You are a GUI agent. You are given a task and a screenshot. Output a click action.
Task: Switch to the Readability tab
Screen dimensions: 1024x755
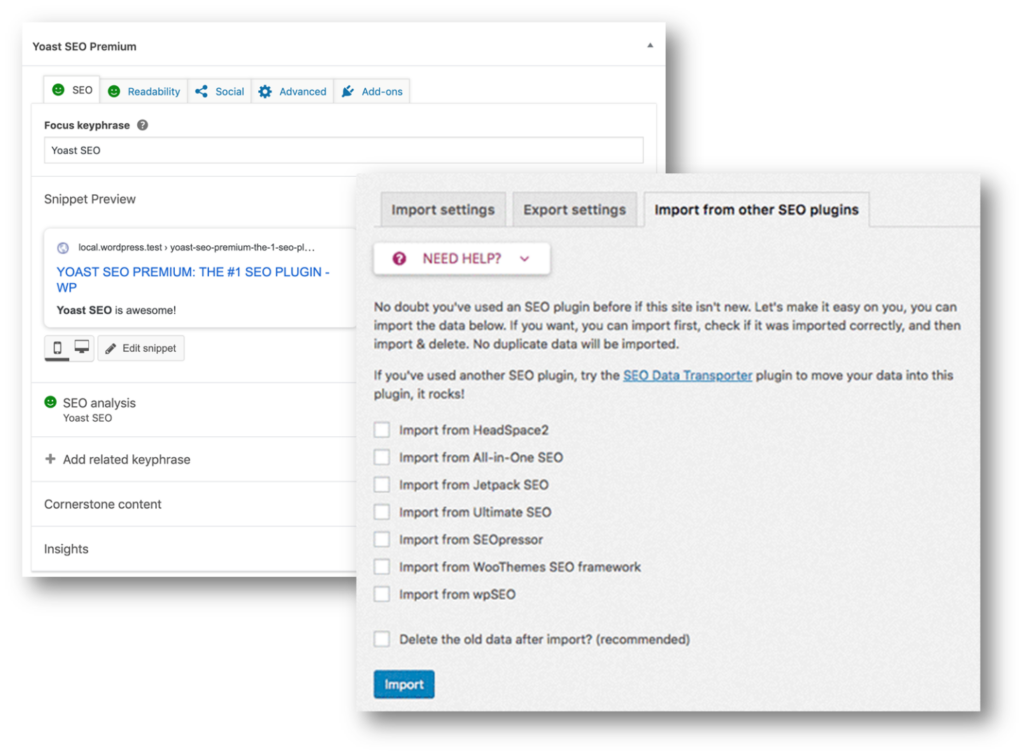[144, 91]
